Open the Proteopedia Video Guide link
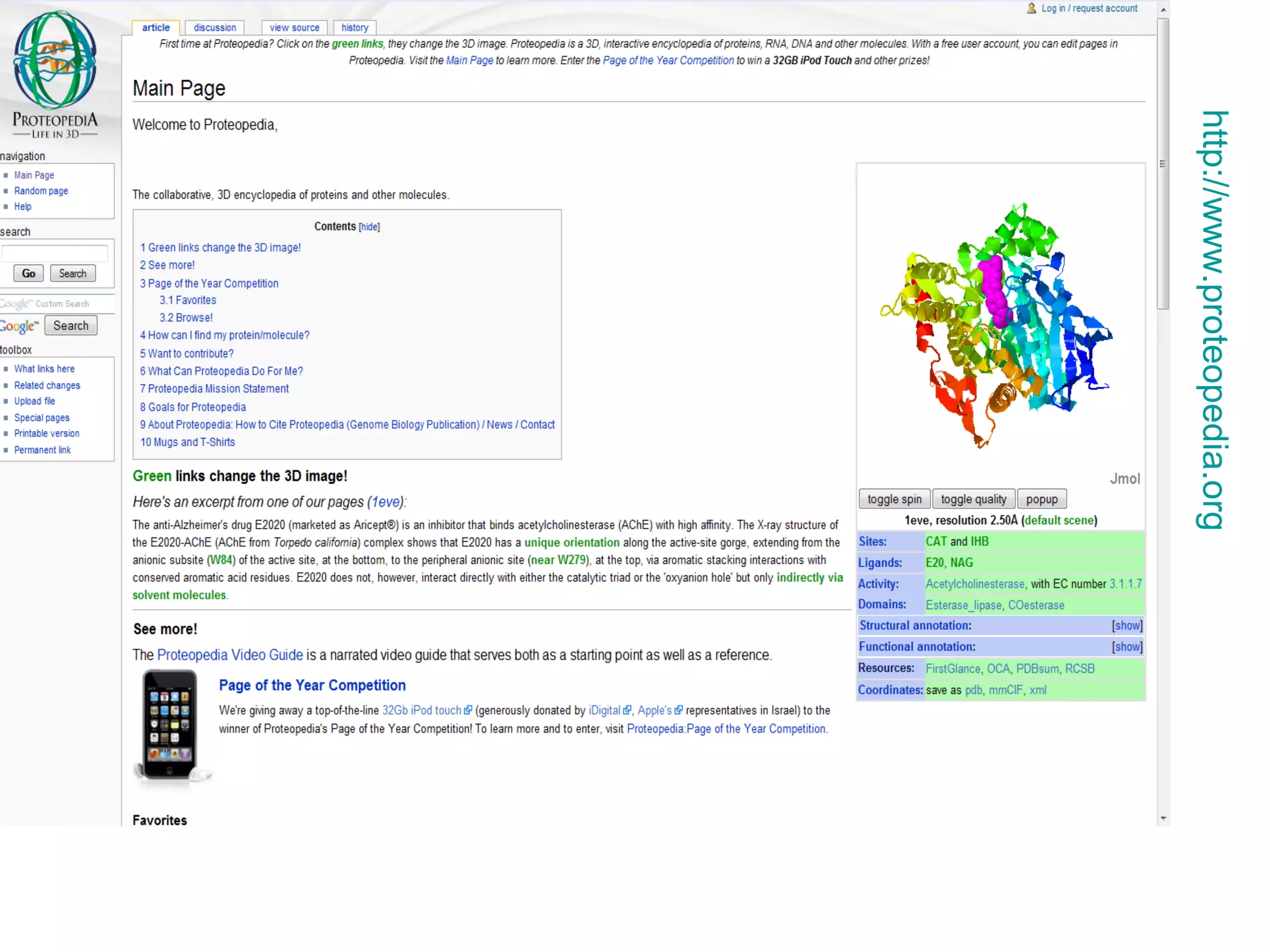The height and width of the screenshot is (952, 1270). [x=229, y=654]
